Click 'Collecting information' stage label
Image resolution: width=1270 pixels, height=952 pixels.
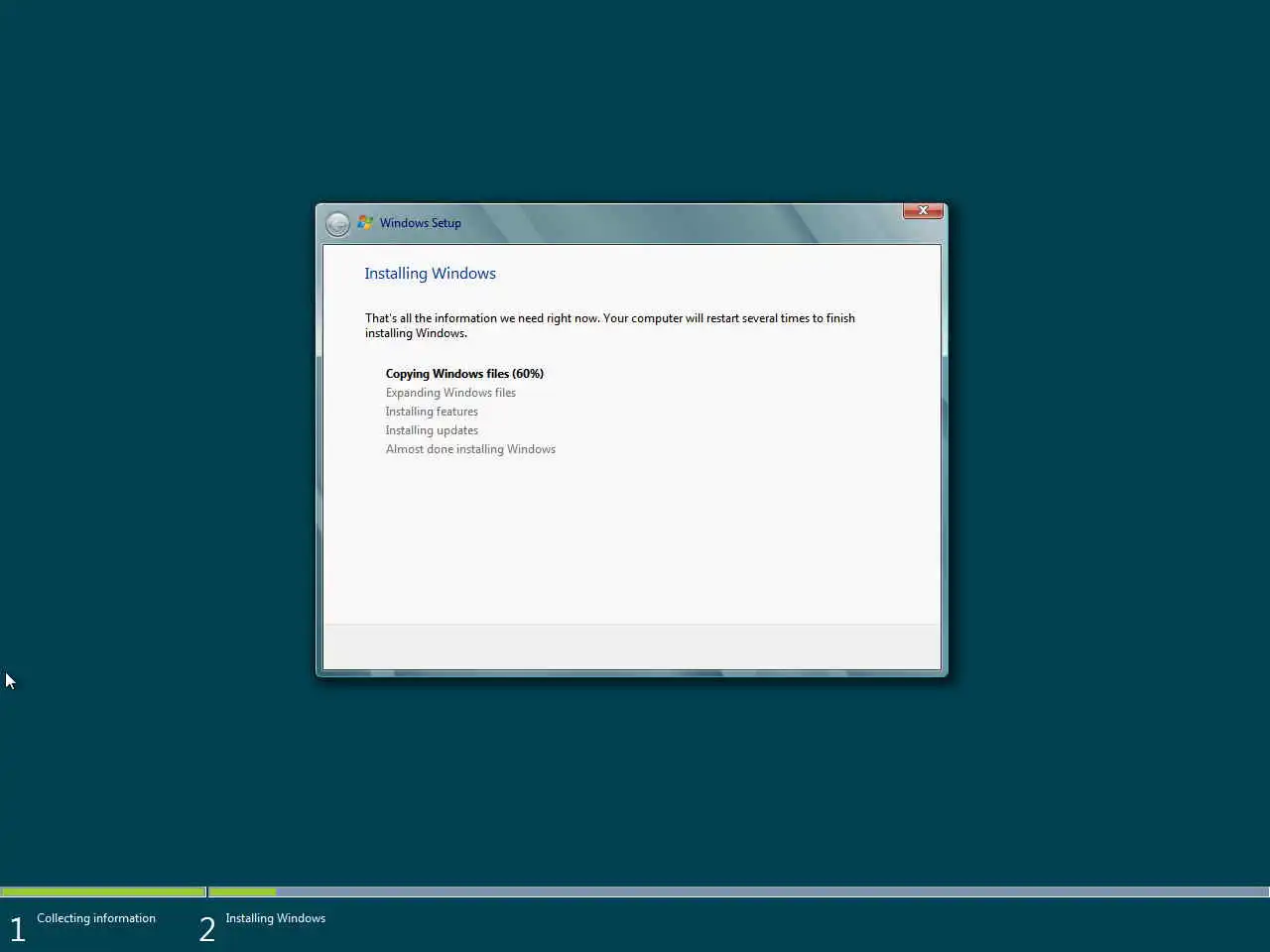pyautogui.click(x=96, y=918)
